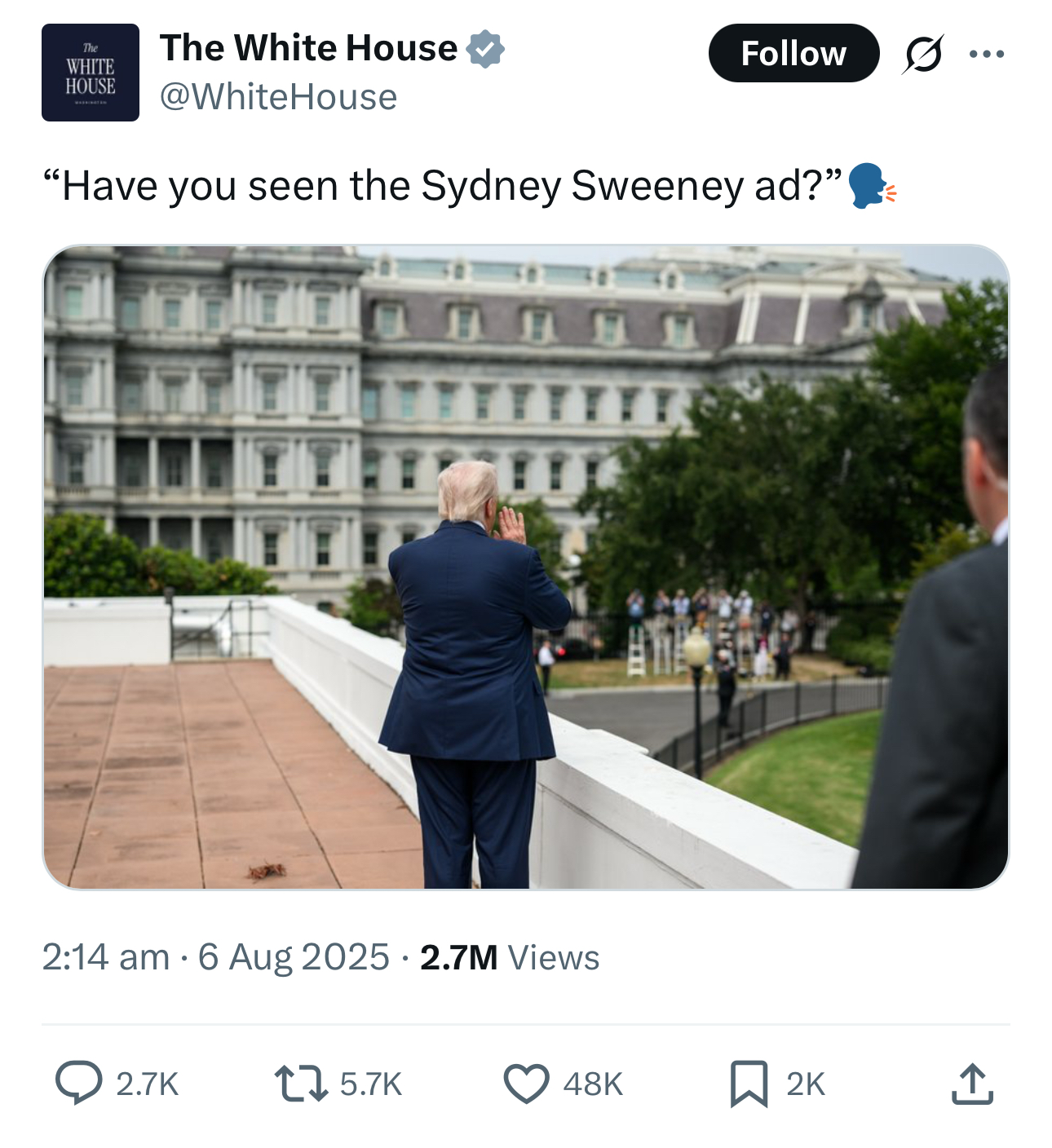Click the blue verified badge
The height and width of the screenshot is (1148, 1052).
coord(485,49)
